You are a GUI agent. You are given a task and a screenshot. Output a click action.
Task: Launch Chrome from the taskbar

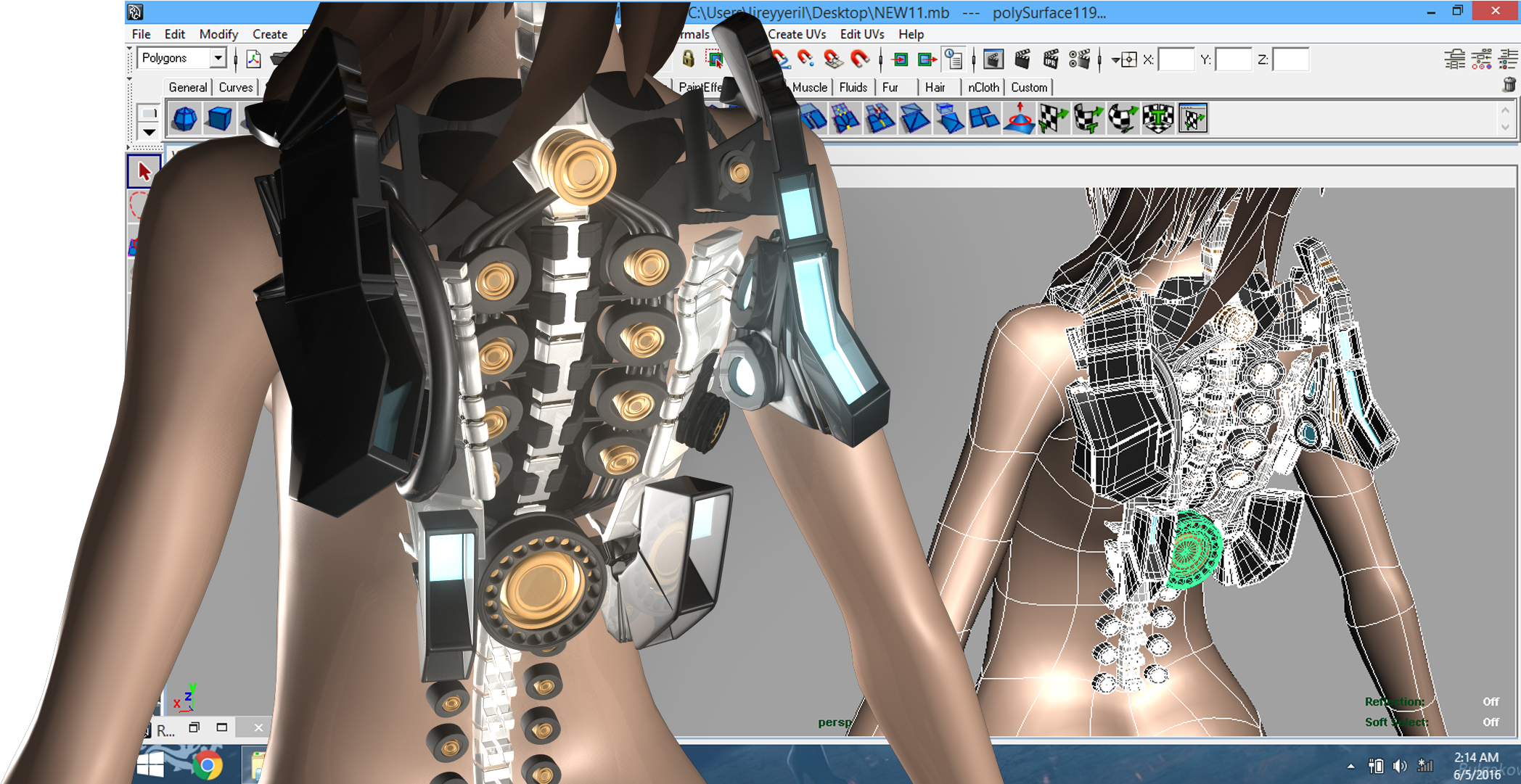coord(208,765)
